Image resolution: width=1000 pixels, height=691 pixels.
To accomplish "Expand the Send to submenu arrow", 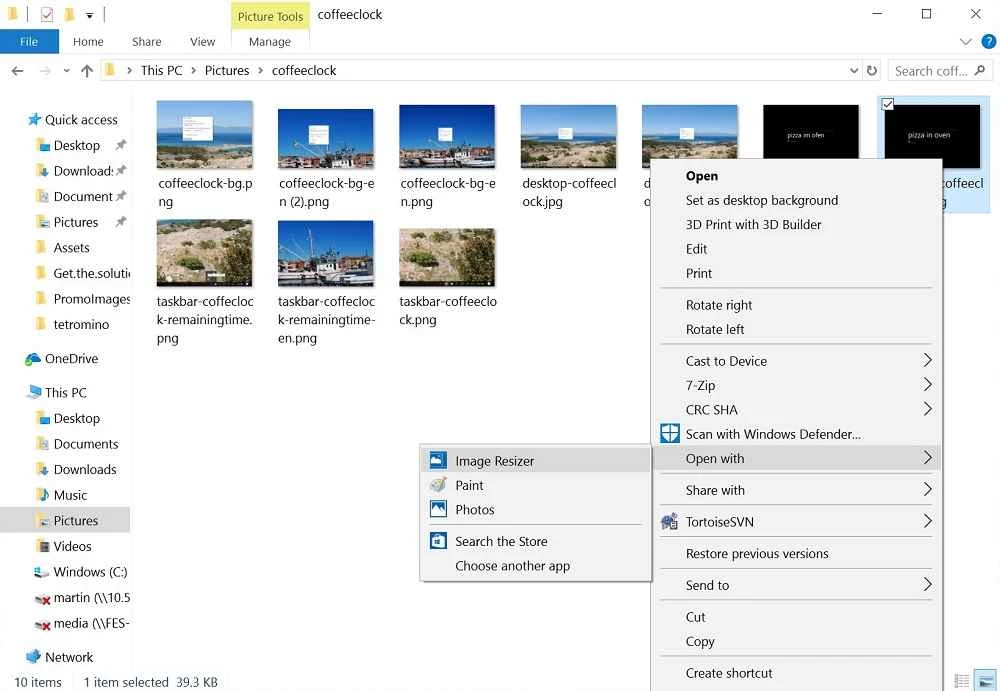I will (927, 585).
